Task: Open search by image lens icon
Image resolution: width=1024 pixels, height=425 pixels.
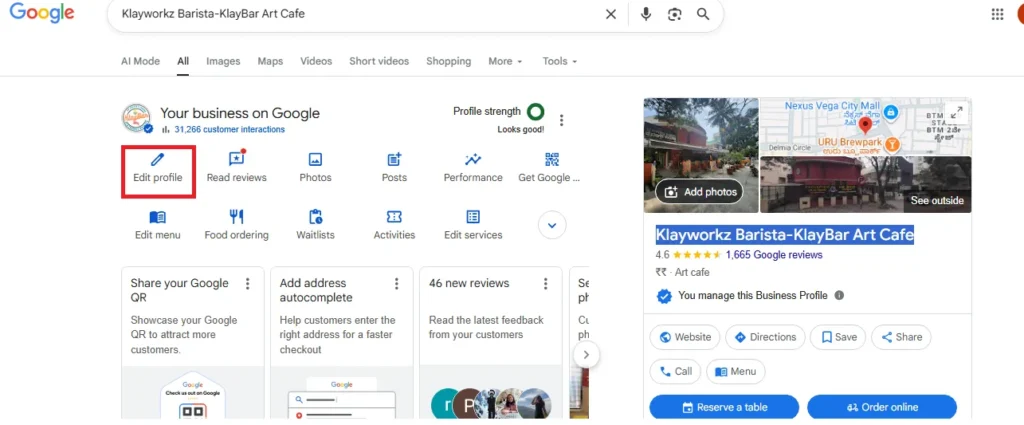Action: click(675, 14)
